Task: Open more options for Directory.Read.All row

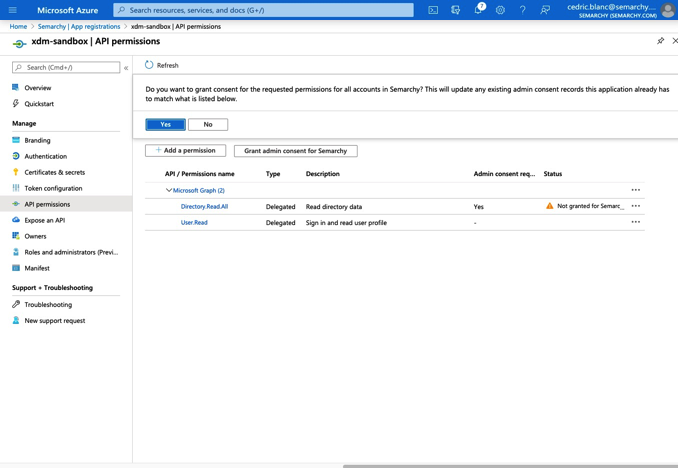Action: 635,206
